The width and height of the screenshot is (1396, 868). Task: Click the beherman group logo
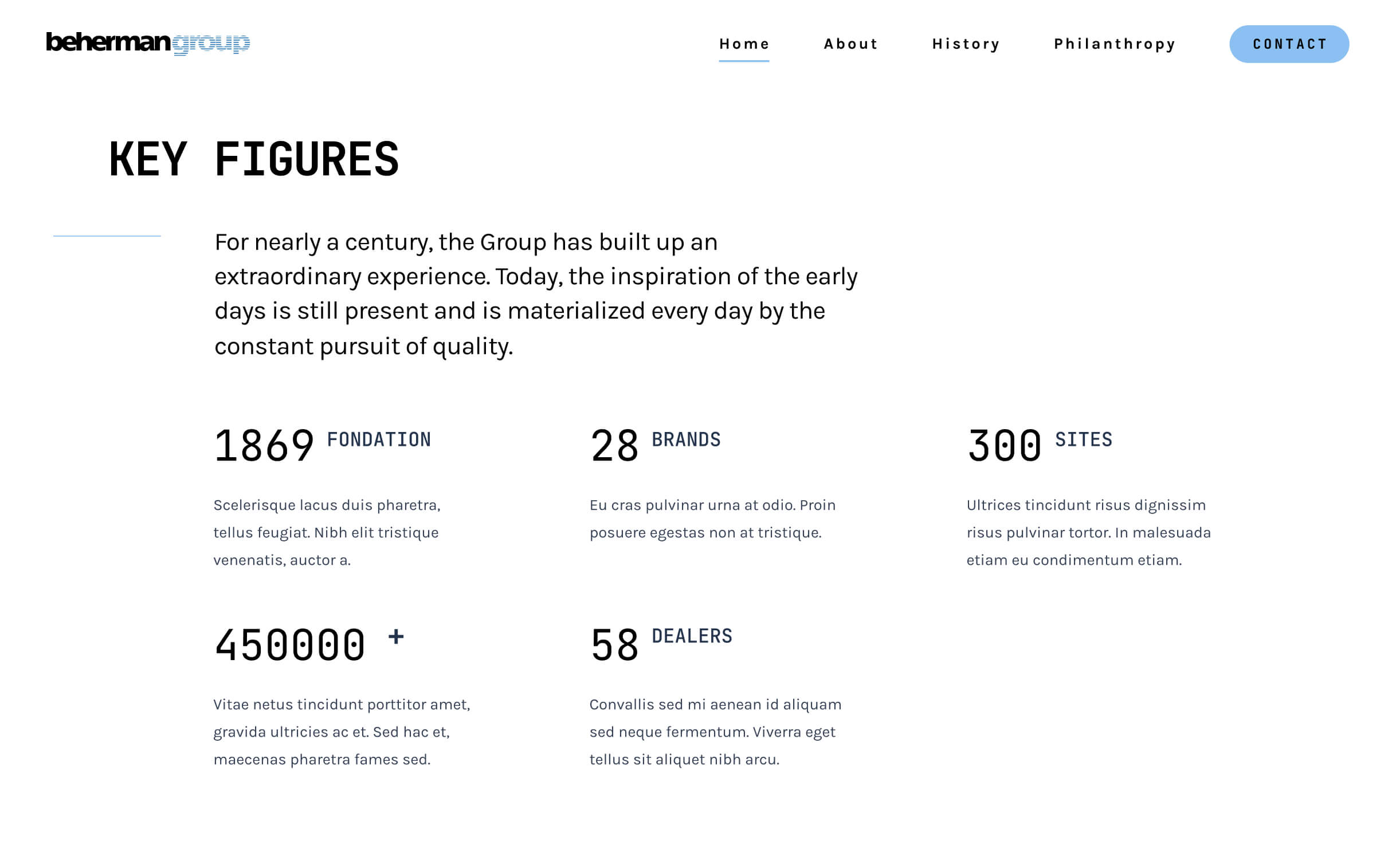click(x=148, y=43)
